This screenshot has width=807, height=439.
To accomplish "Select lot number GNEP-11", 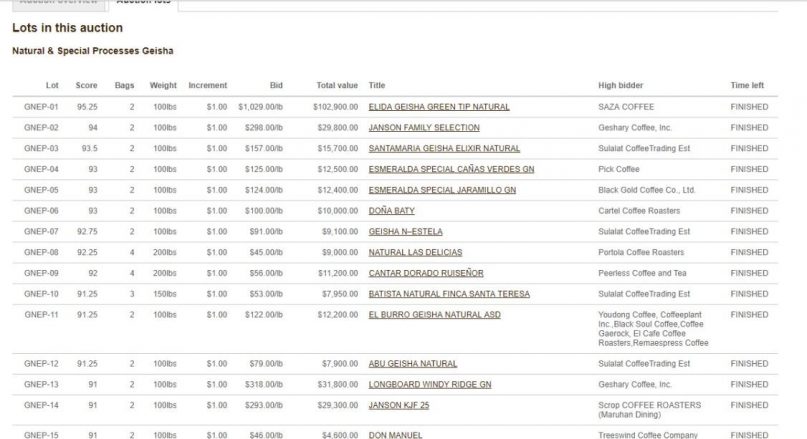I will pyautogui.click(x=41, y=314).
